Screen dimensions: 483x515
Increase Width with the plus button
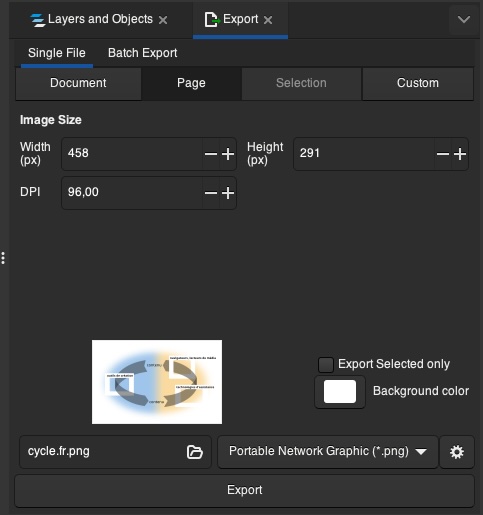coord(228,154)
